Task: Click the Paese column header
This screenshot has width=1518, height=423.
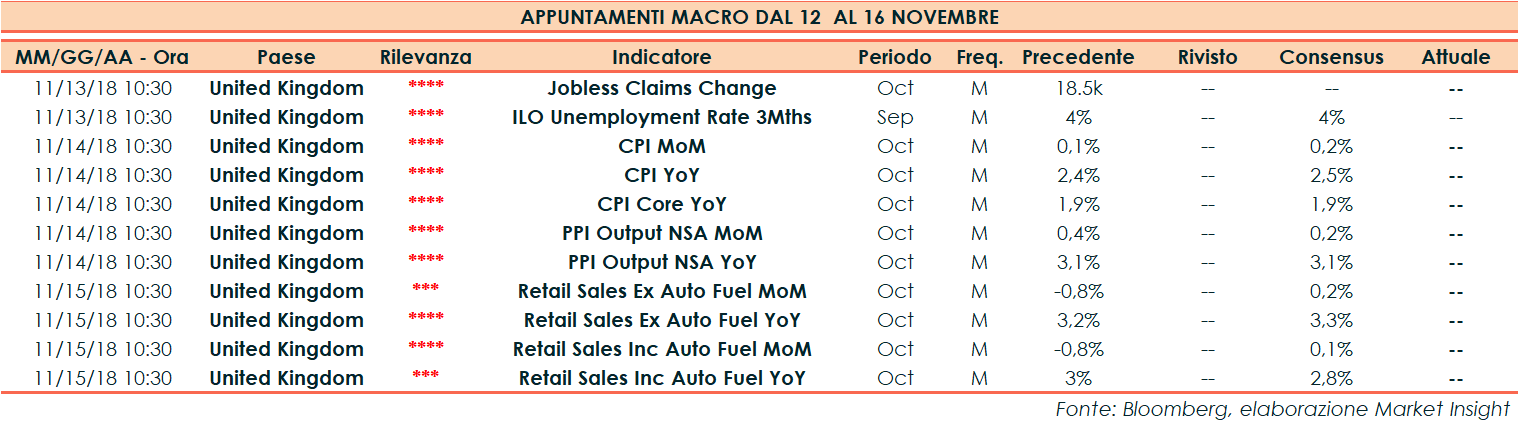Action: pos(286,57)
